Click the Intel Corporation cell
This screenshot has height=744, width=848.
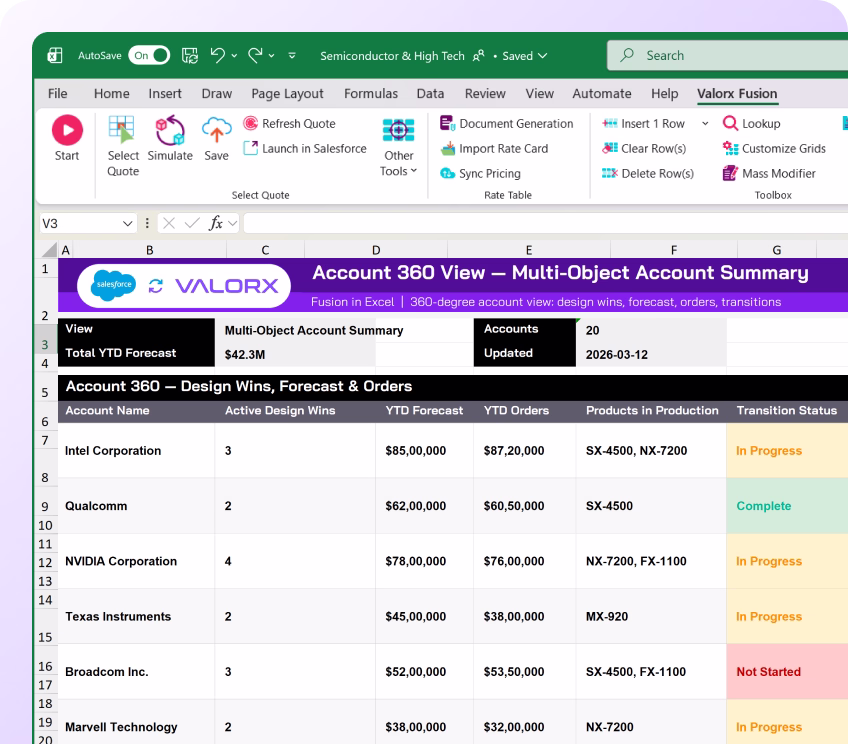pyautogui.click(x=136, y=450)
